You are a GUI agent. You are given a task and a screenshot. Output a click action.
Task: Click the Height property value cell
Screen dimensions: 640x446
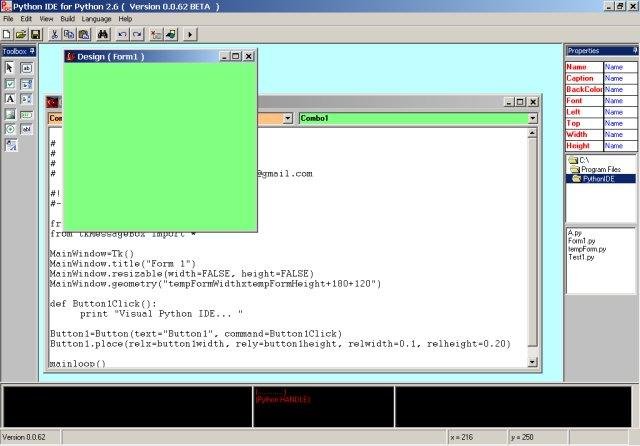coord(620,146)
